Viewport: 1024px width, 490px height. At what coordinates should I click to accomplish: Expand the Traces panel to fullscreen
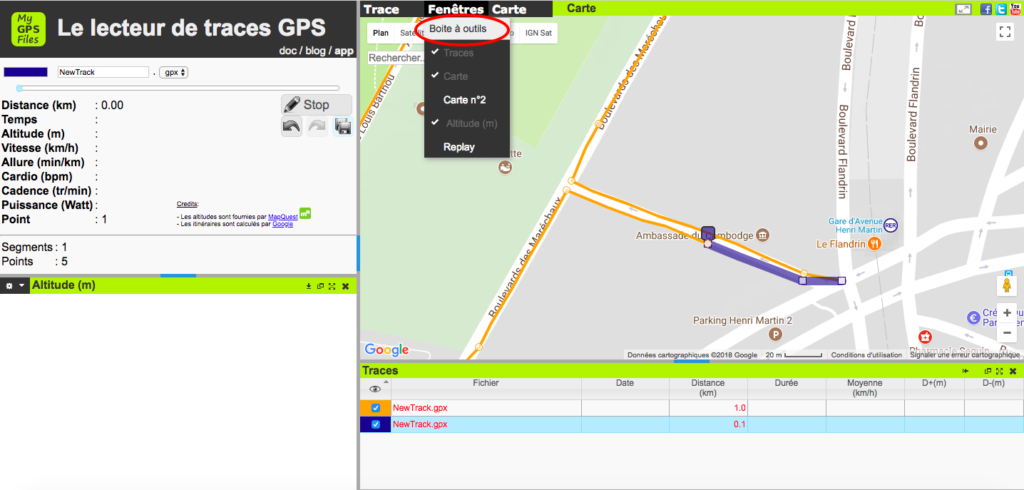999,371
